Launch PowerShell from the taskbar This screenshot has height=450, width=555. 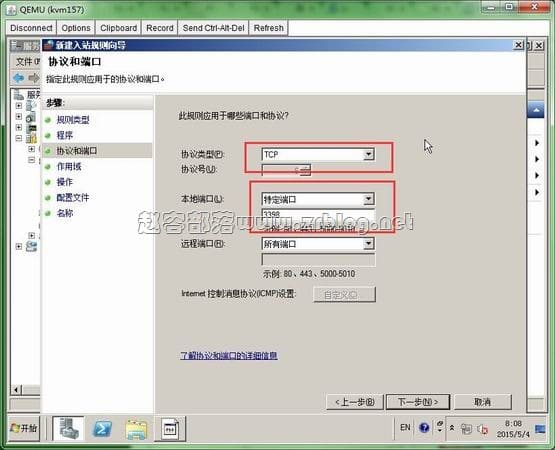point(102,429)
